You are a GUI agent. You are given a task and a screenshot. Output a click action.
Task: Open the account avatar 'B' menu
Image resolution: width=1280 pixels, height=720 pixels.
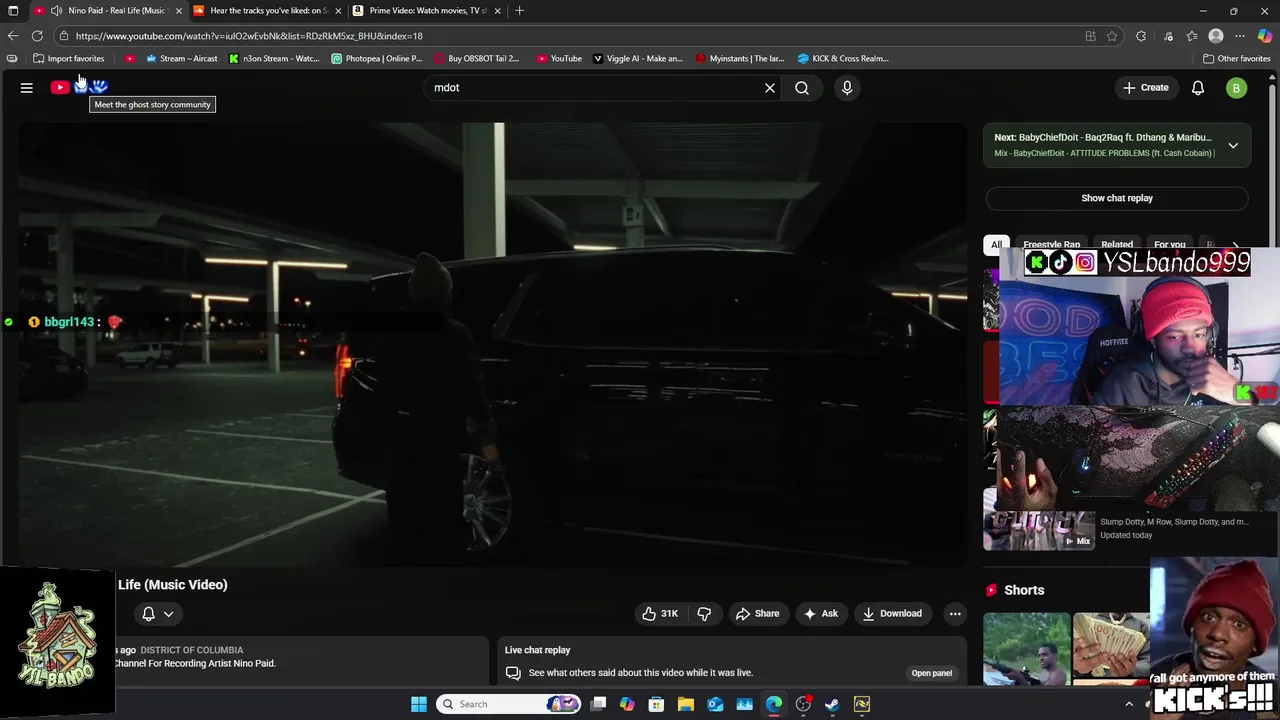point(1236,88)
